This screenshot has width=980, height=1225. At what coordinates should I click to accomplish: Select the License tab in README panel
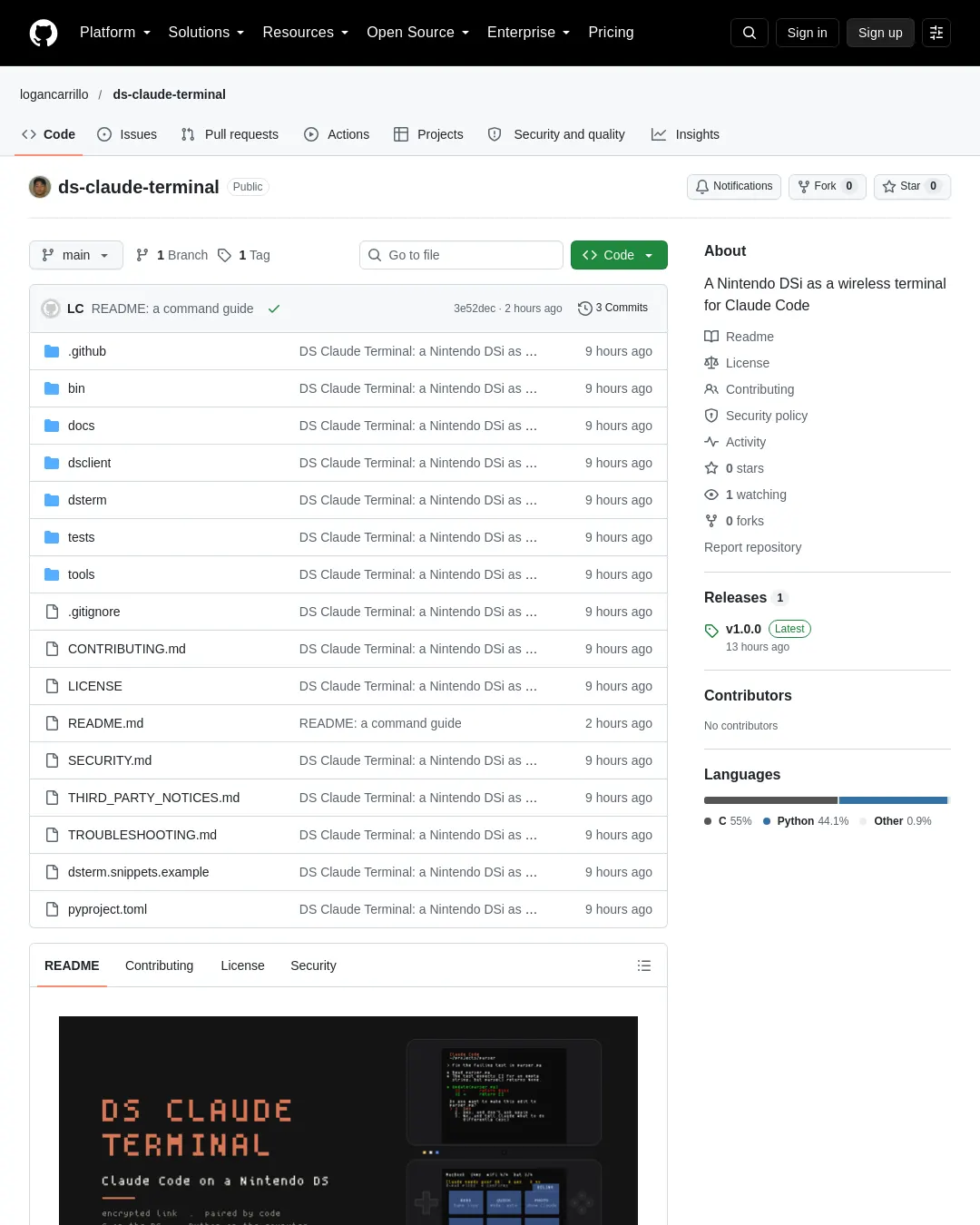point(243,965)
